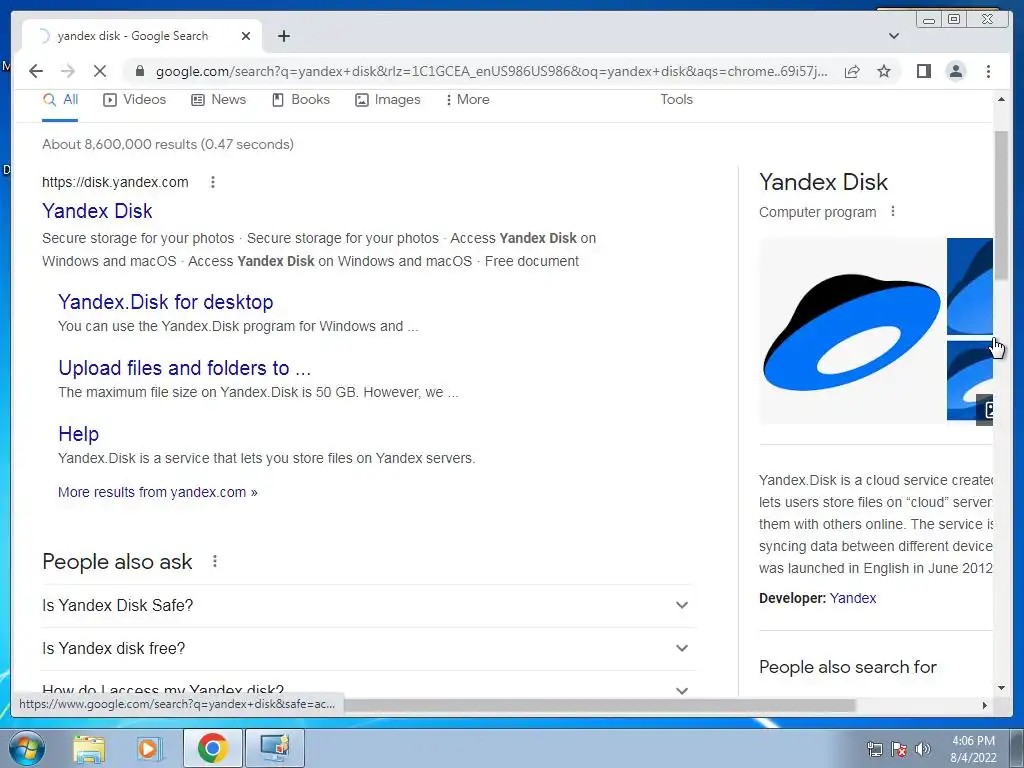The width and height of the screenshot is (1024, 768).
Task: Bookmark this page with the star icon
Action: (x=884, y=71)
